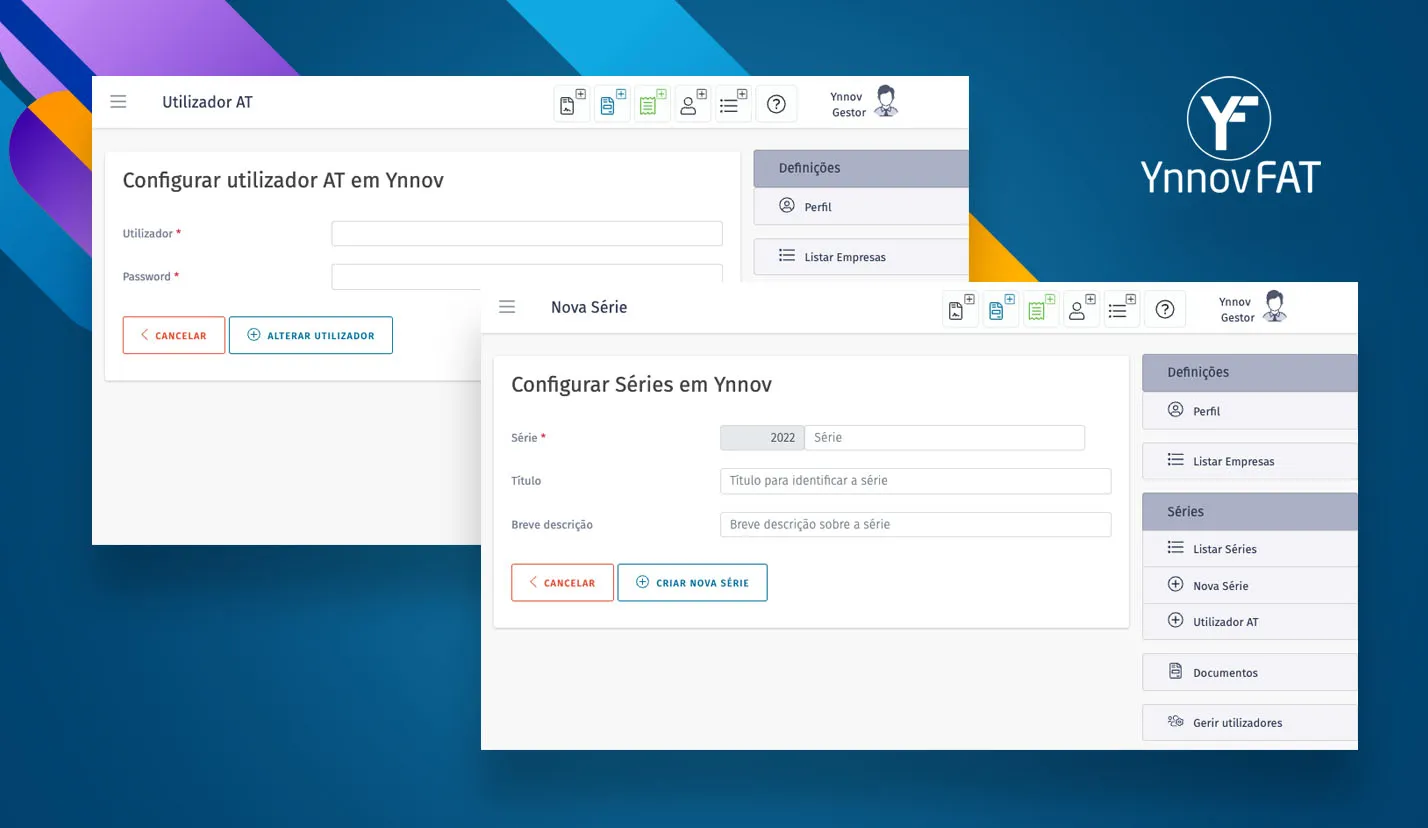The image size is (1428, 828).
Task: Click Ynnov Gestor name in Utilizador AT window
Action: (848, 104)
